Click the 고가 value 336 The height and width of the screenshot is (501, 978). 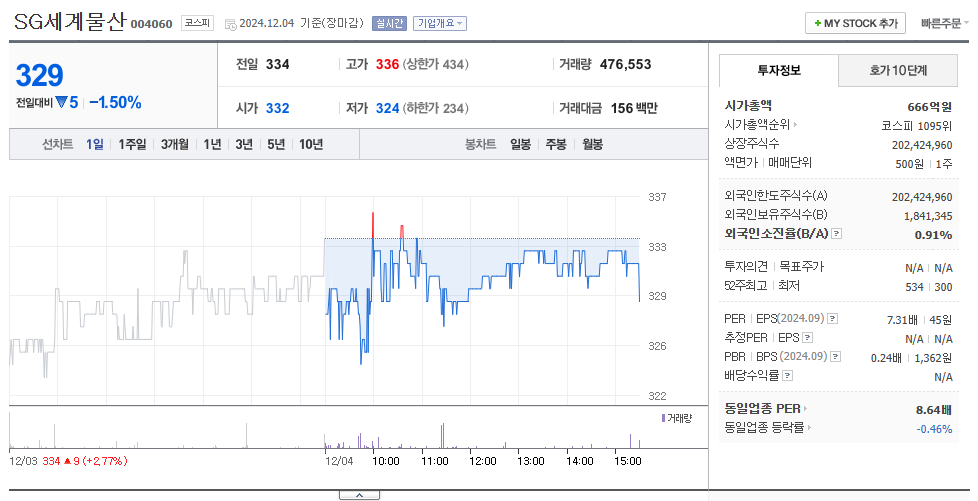(x=387, y=64)
